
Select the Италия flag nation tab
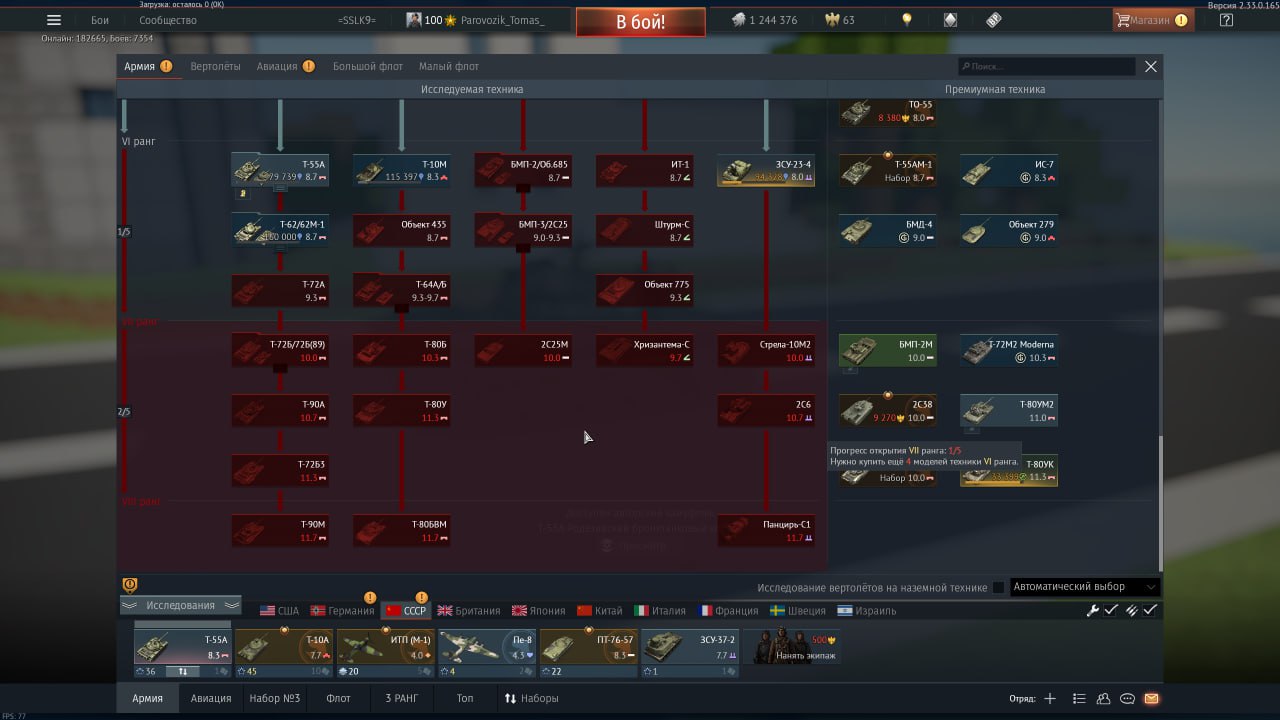click(x=660, y=610)
